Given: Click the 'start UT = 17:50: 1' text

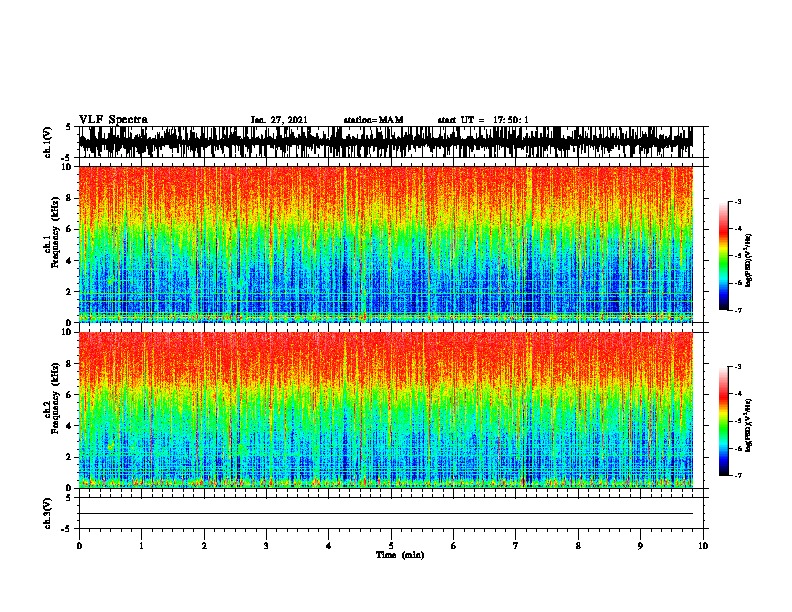Looking at the screenshot, I should pyautogui.click(x=483, y=120).
